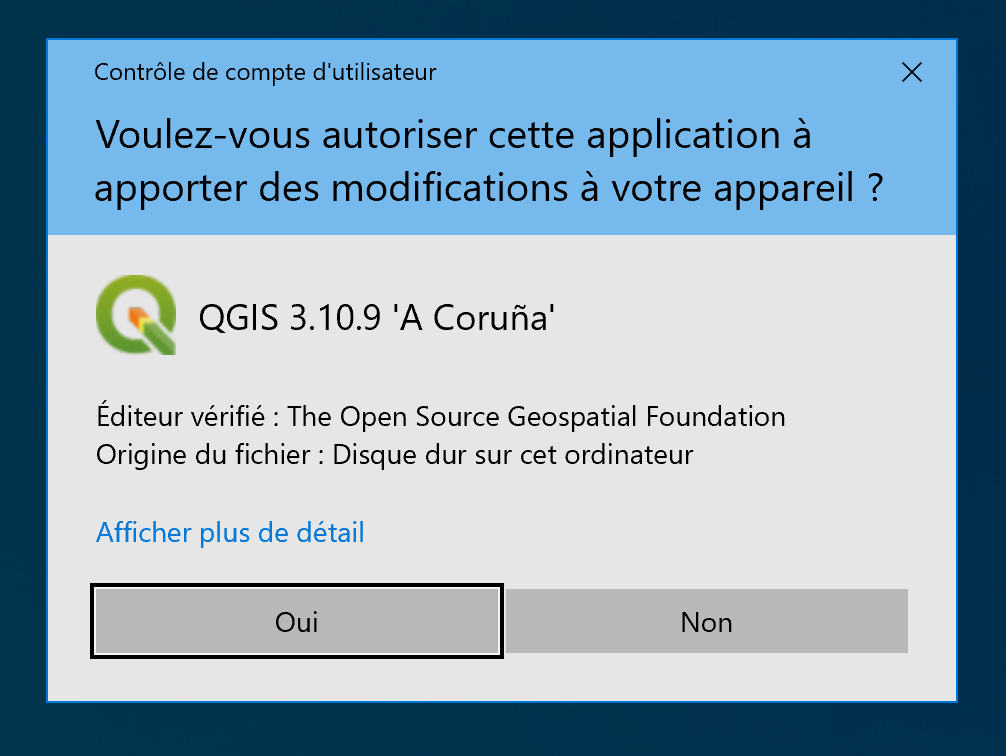Click the "Voulez-vous autoriser cette application" heading line

tap(453, 134)
